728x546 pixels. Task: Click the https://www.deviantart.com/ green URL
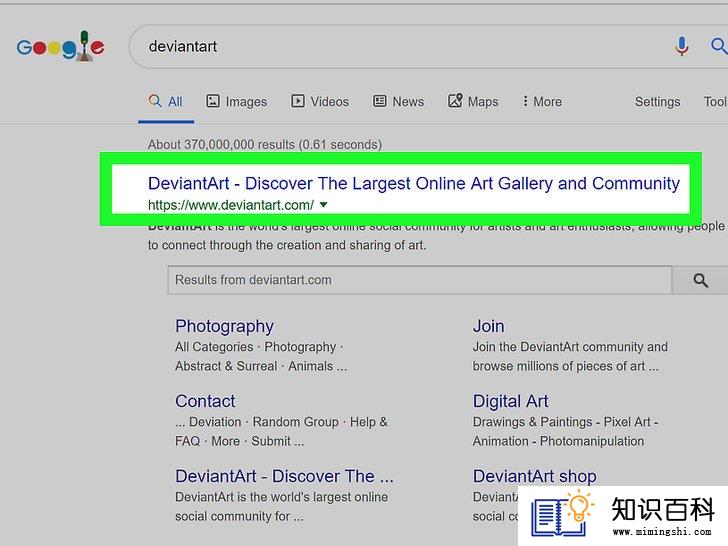pos(231,205)
